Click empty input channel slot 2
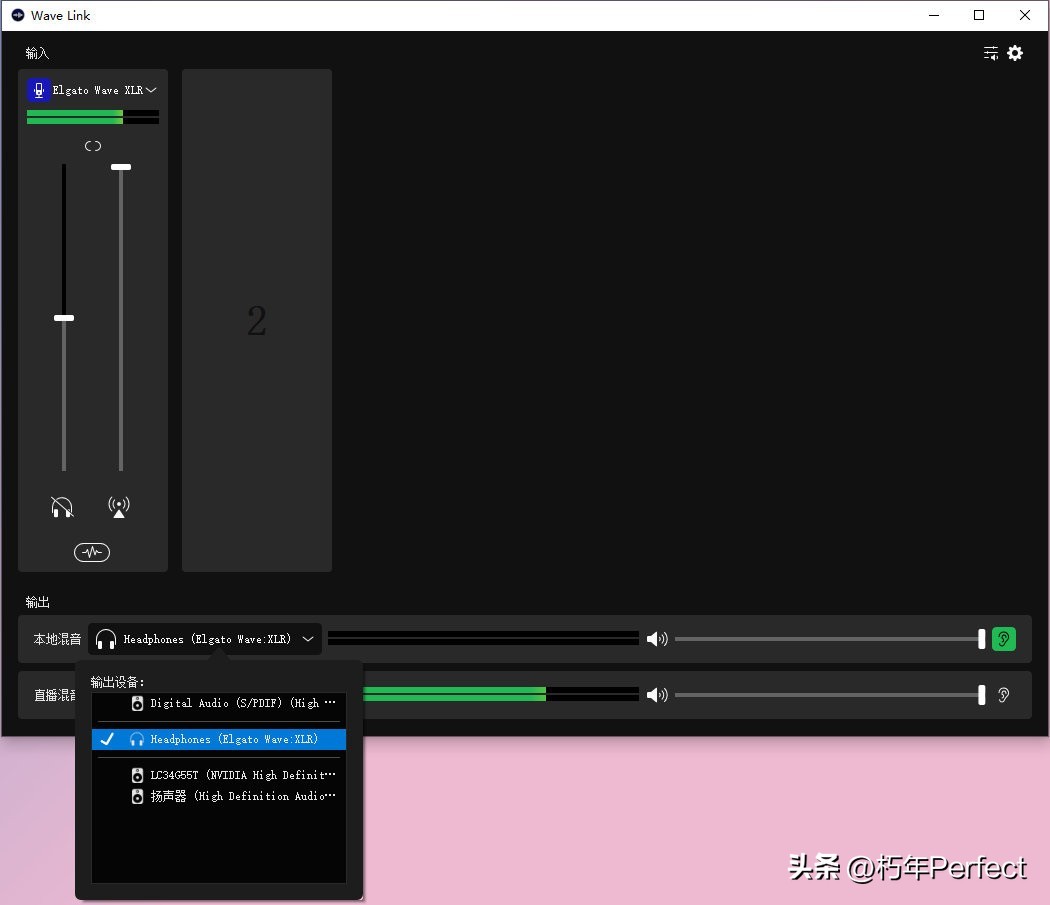This screenshot has width=1050, height=905. (257, 321)
